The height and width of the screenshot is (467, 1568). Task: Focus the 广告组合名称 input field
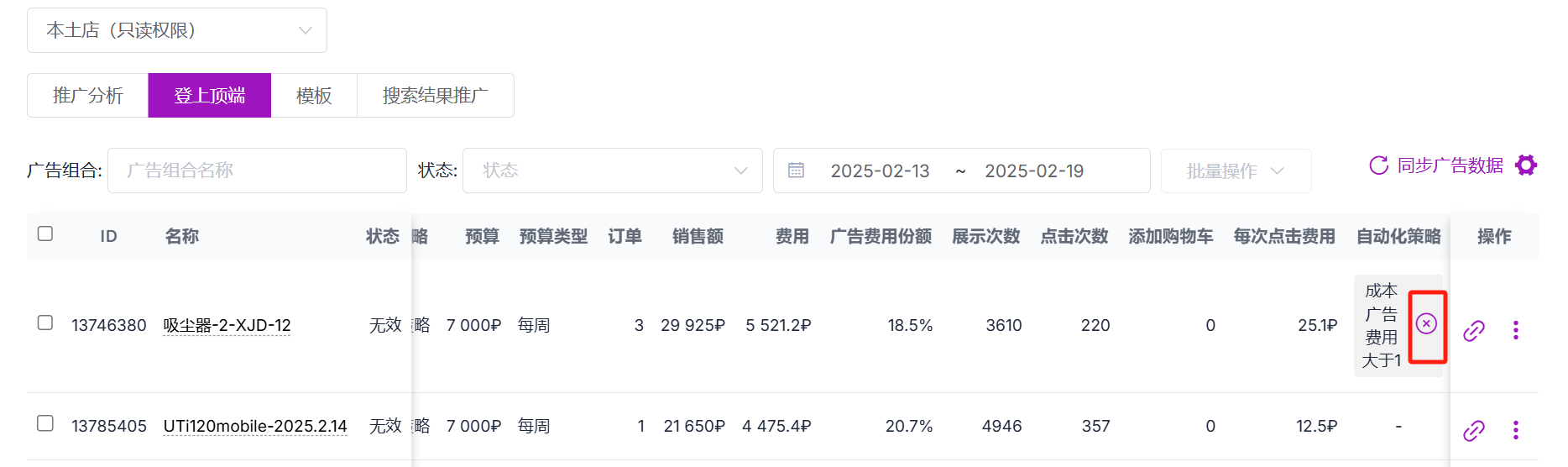click(257, 171)
